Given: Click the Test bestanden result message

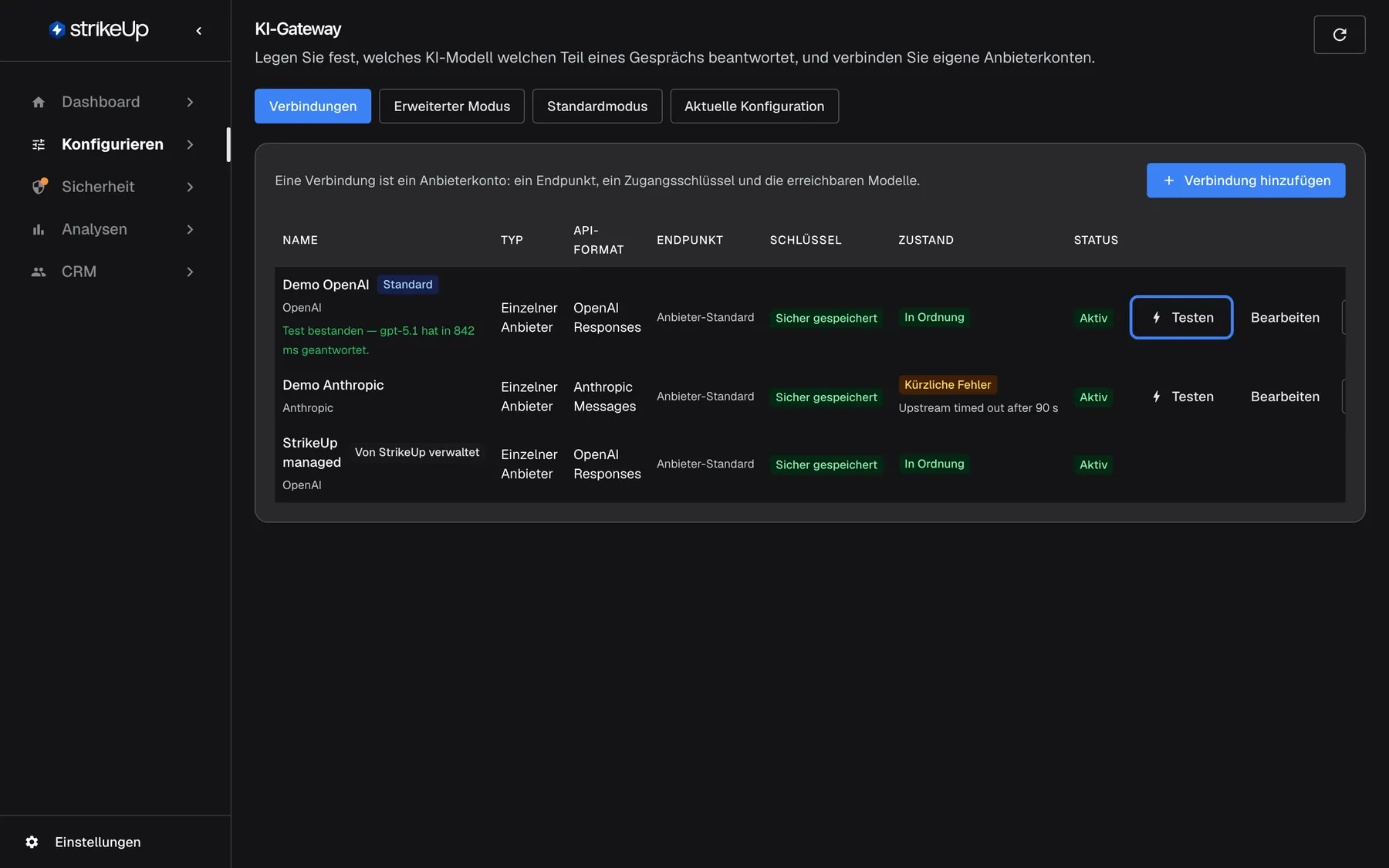Looking at the screenshot, I should point(378,340).
